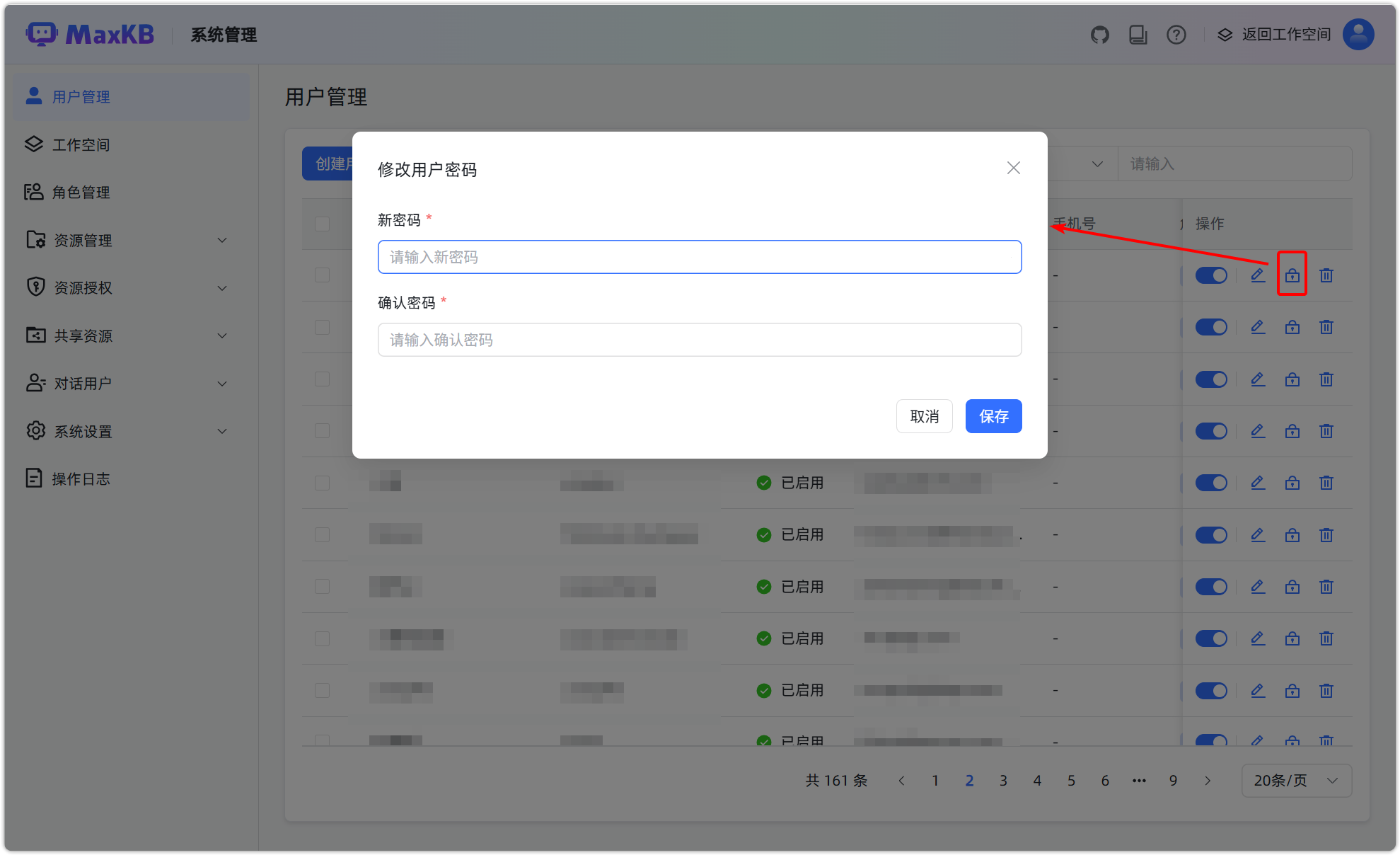Check the select-all checkbox in table header
Image resolution: width=1400 pixels, height=855 pixels.
pyautogui.click(x=322, y=224)
